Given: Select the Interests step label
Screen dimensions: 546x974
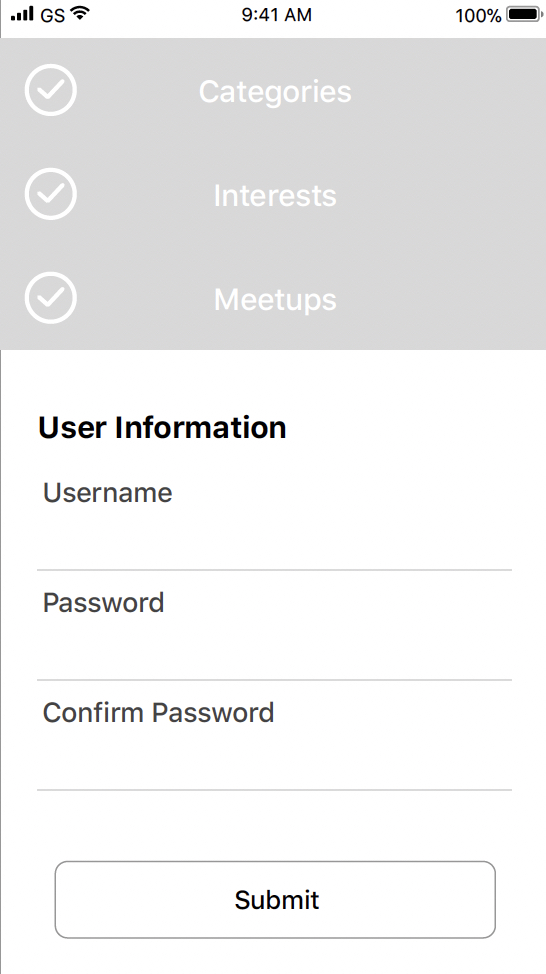Looking at the screenshot, I should pos(275,196).
